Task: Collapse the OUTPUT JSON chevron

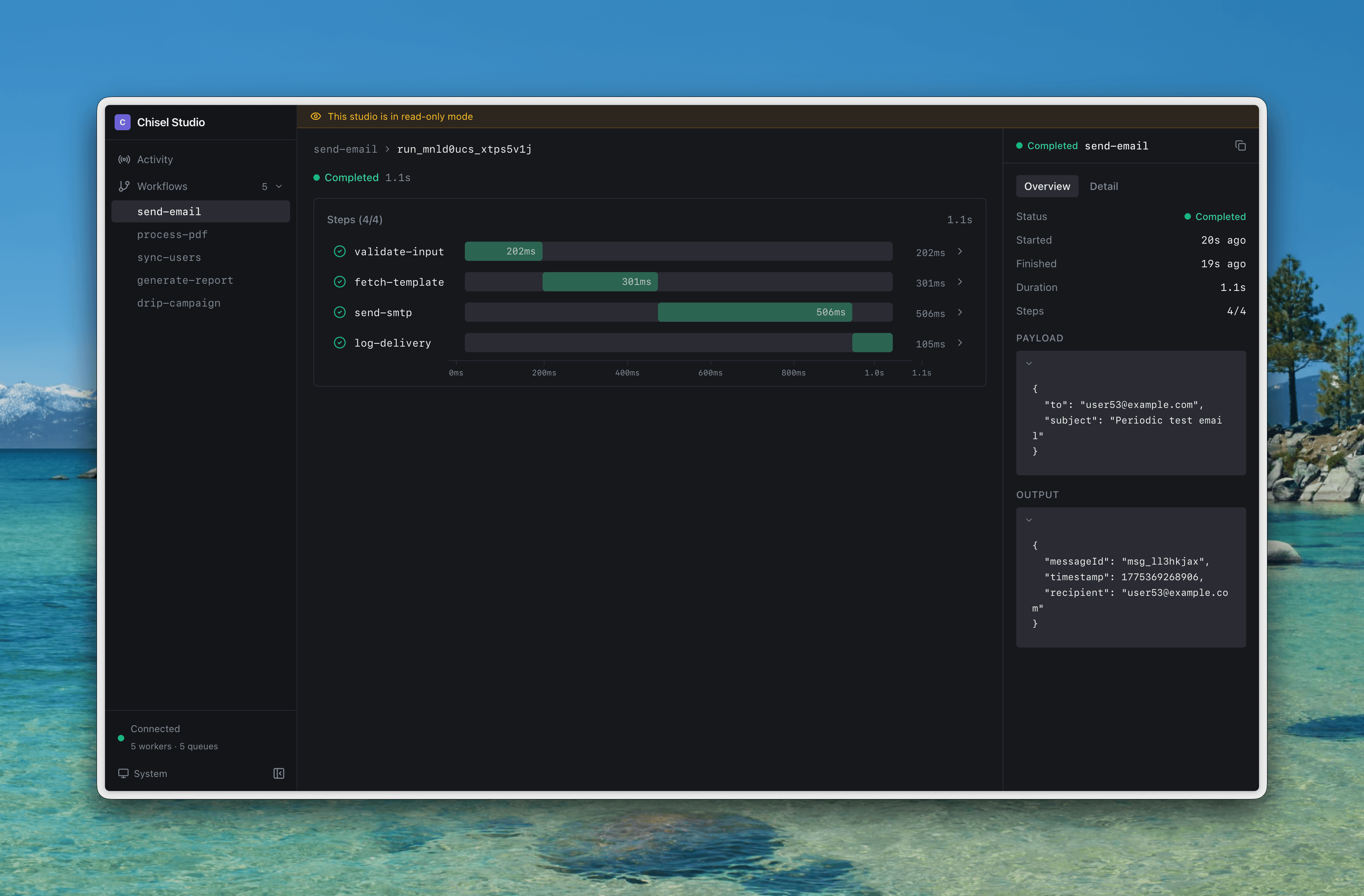Action: [1029, 520]
